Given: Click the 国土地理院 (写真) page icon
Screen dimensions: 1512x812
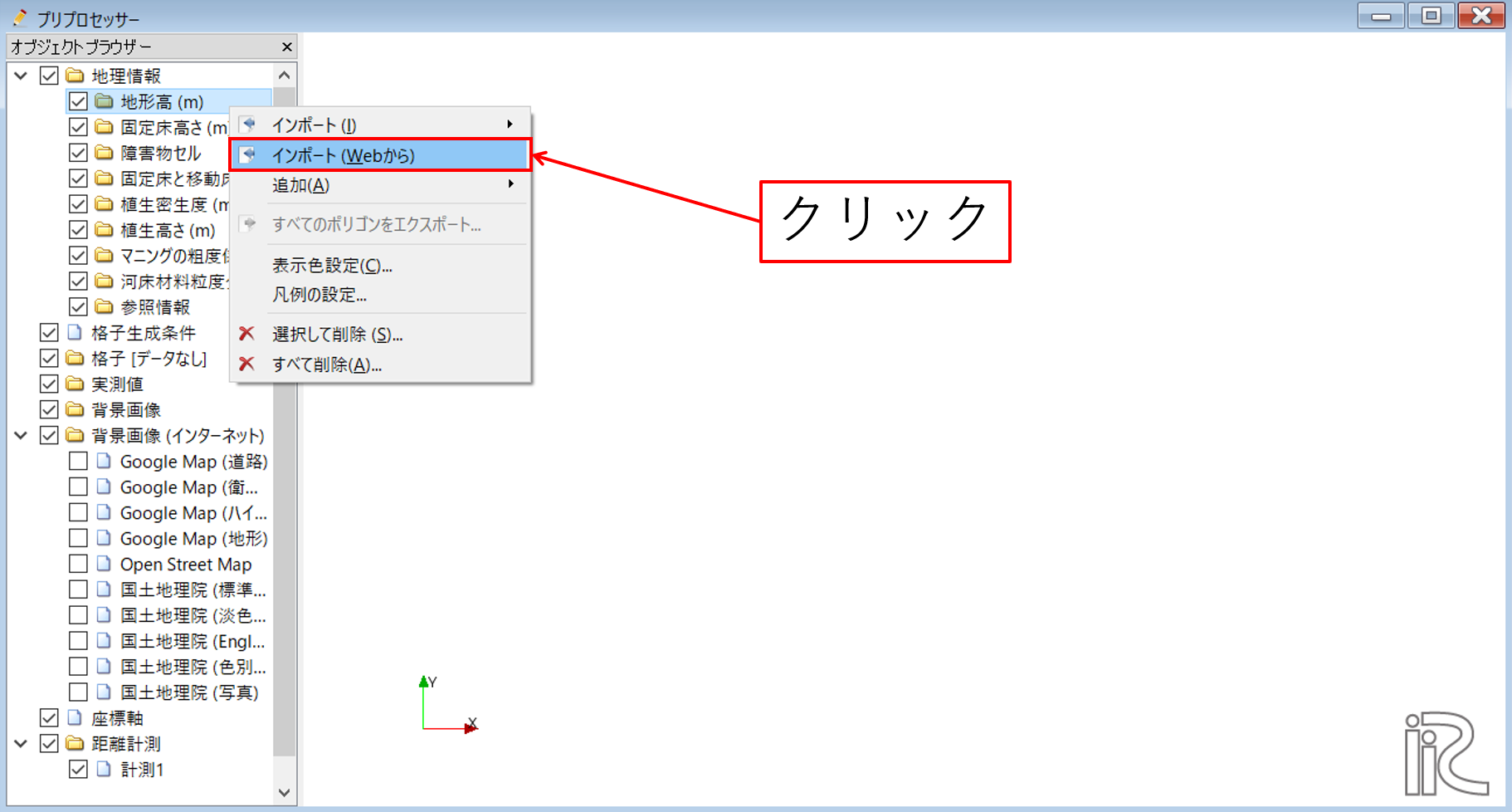Looking at the screenshot, I should coord(104,692).
